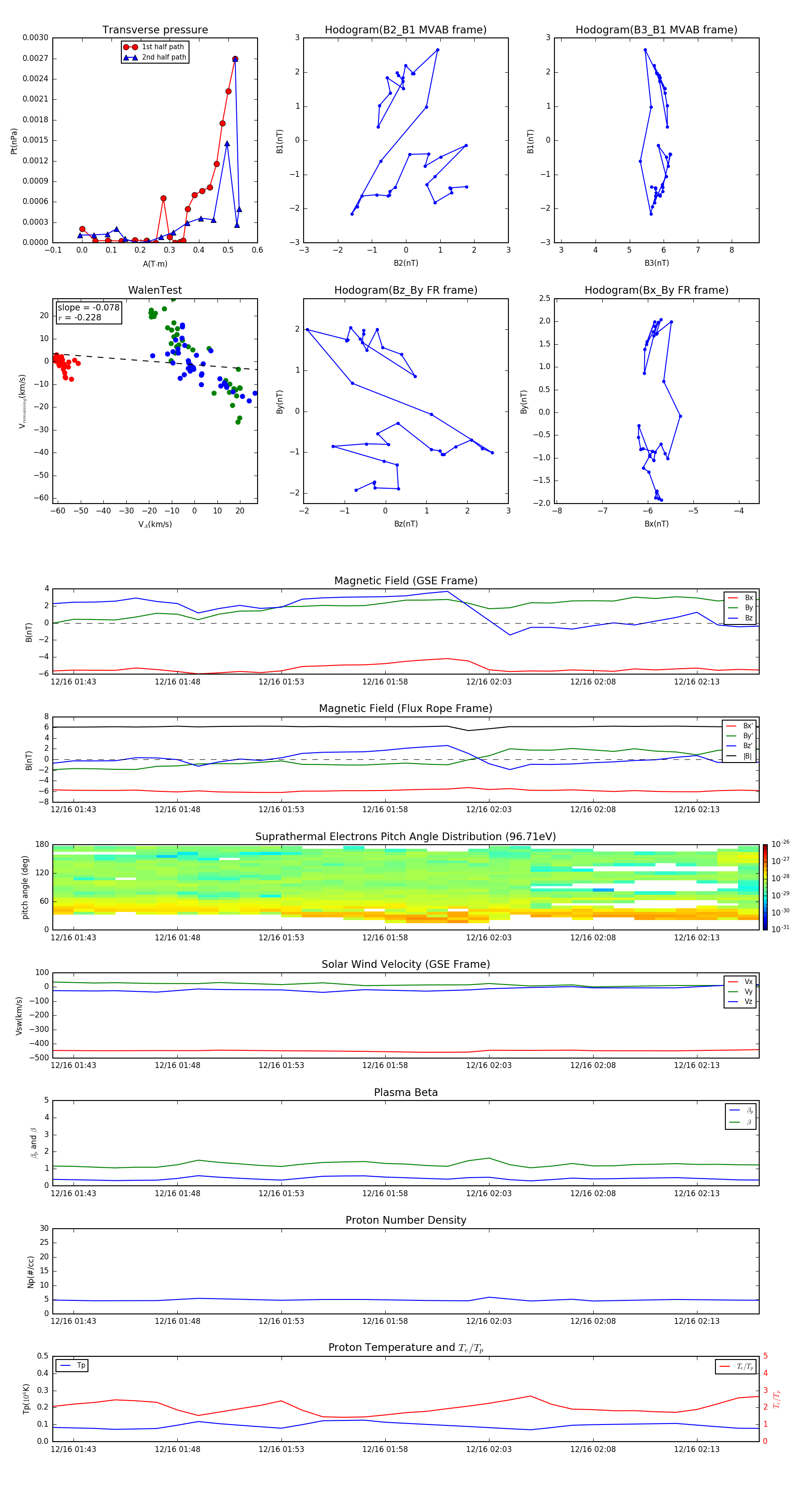Click the 'Vsw(km/s)' y-axis label

pyautogui.click(x=18, y=1015)
